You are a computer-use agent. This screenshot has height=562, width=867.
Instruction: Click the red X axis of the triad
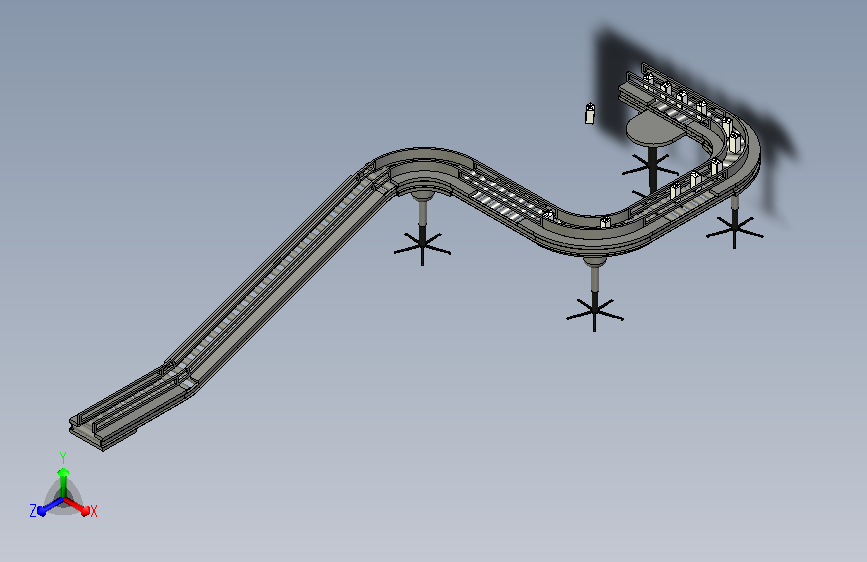76,506
